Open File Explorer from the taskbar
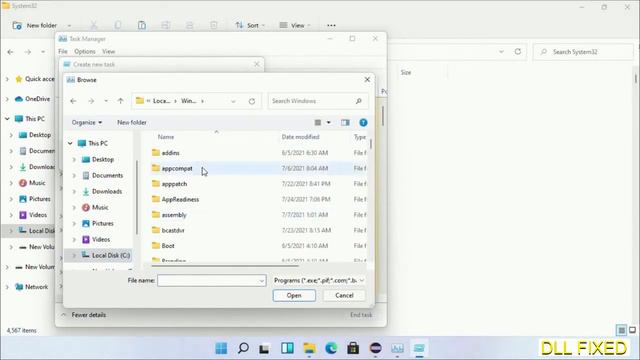This screenshot has height=360, width=640. tap(309, 348)
